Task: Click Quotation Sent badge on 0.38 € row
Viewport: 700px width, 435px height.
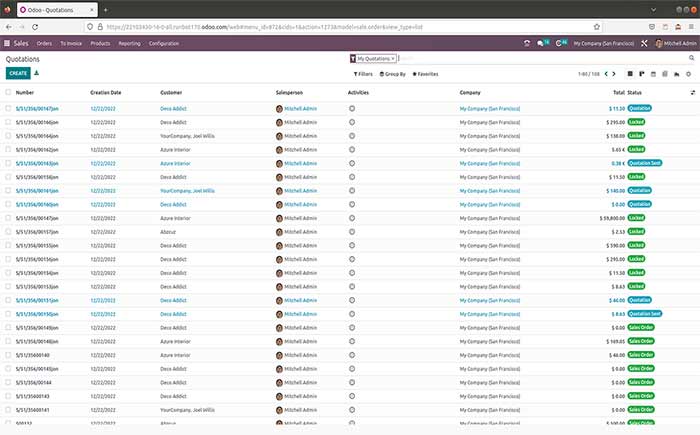Action: pos(645,163)
